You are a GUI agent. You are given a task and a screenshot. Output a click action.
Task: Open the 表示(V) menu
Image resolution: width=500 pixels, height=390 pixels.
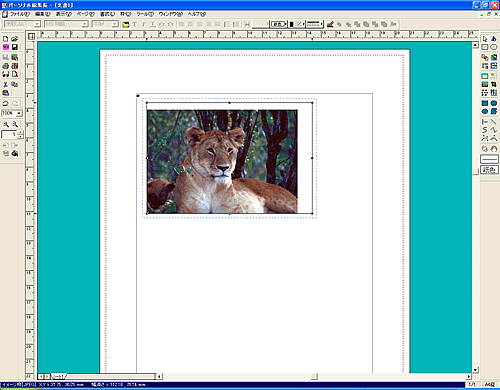63,14
